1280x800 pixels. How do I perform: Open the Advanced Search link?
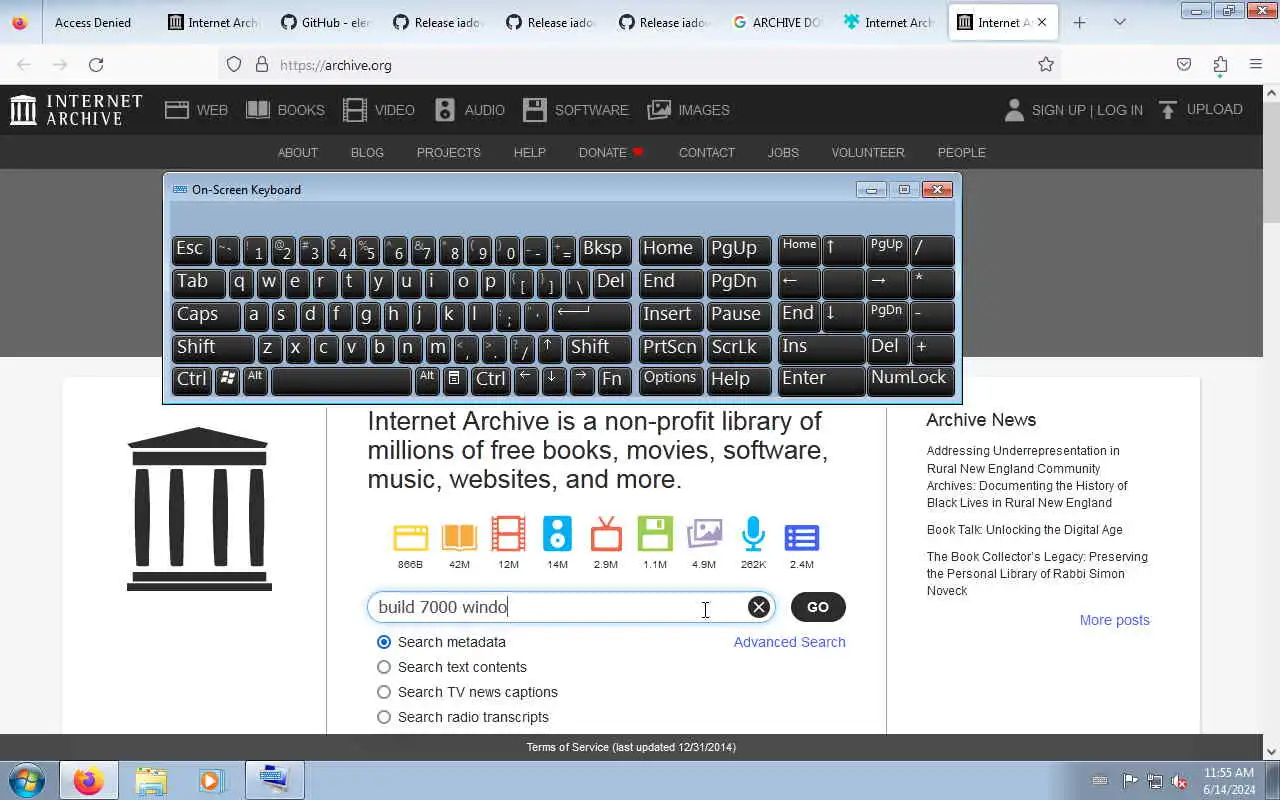789,642
